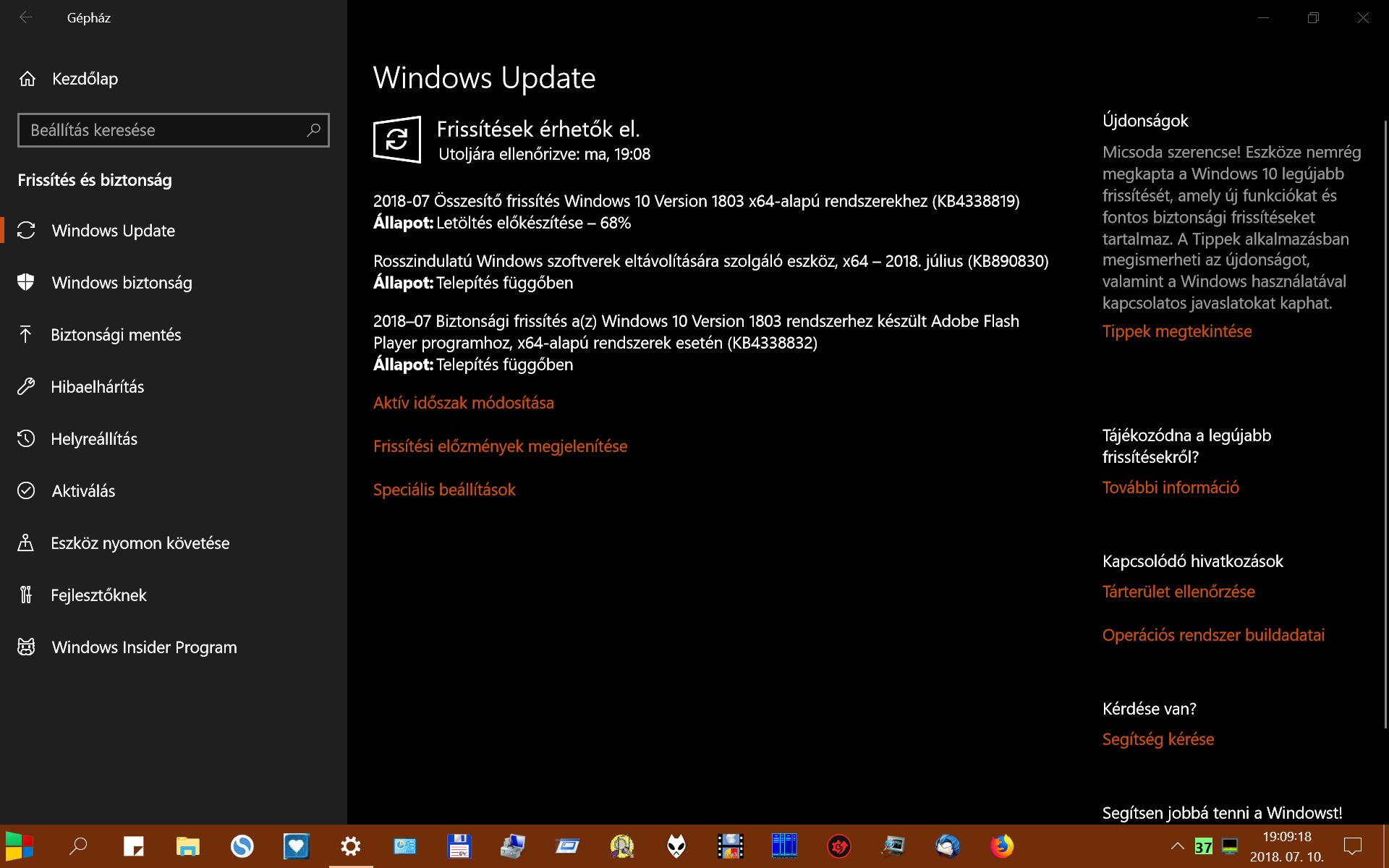1389x868 pixels.
Task: Open the blue heart app on taskbar
Action: click(x=297, y=846)
